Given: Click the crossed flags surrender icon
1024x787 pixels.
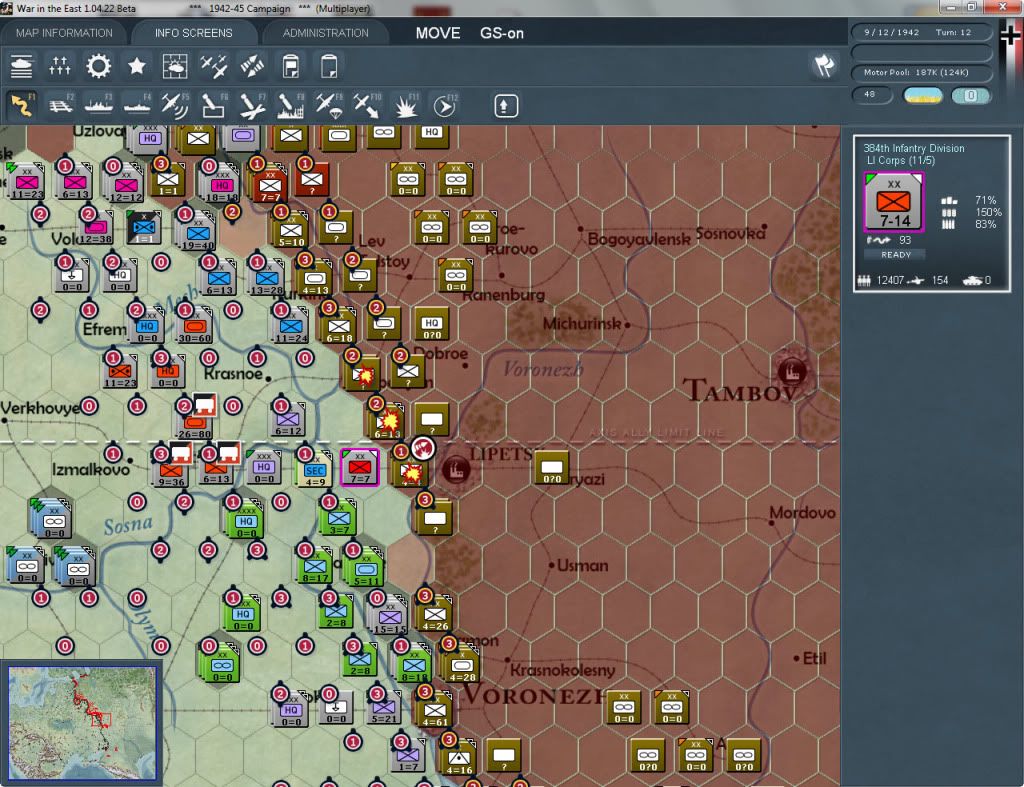Looking at the screenshot, I should tap(824, 65).
